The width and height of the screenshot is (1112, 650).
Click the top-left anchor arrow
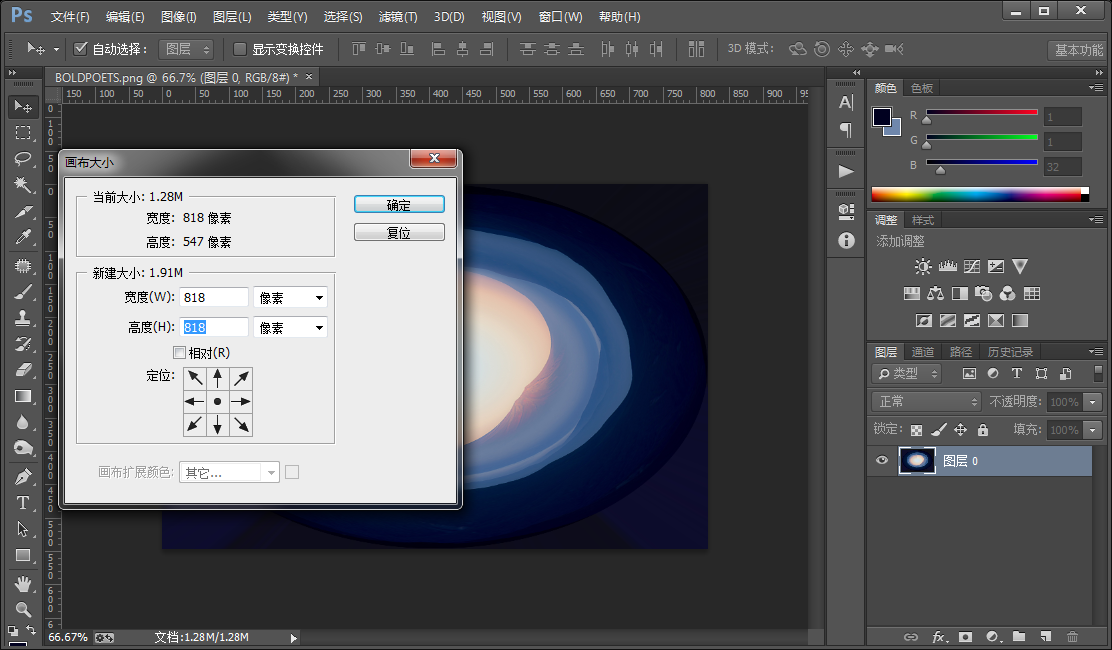[195, 379]
